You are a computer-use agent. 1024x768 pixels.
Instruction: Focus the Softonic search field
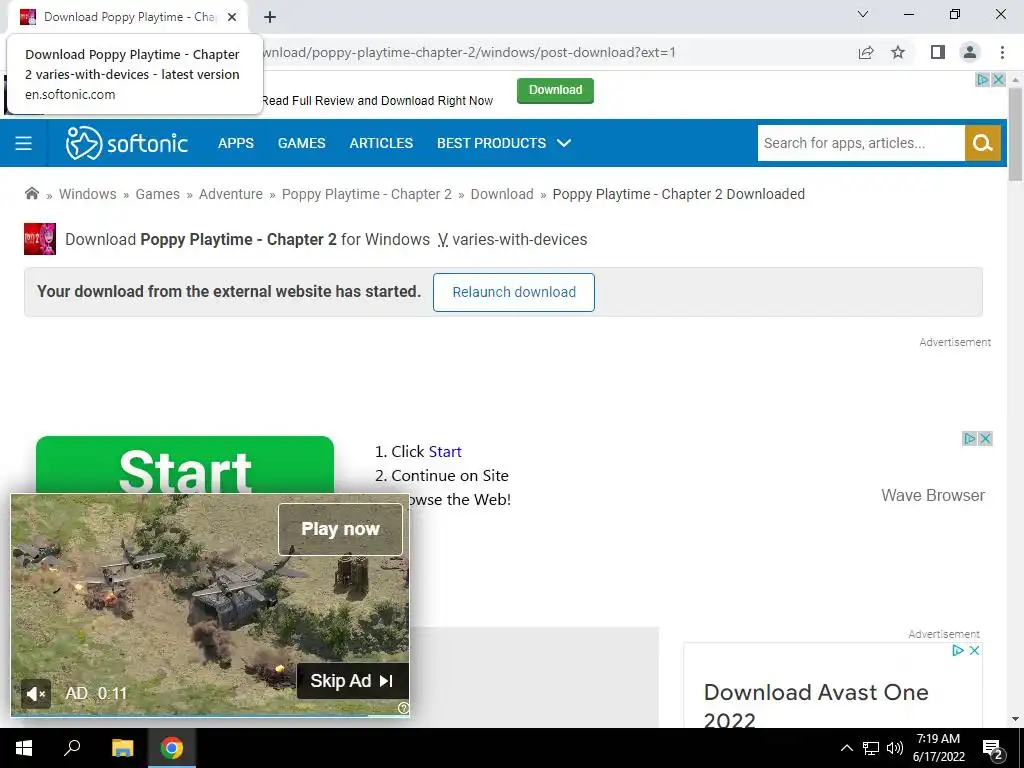pos(861,143)
